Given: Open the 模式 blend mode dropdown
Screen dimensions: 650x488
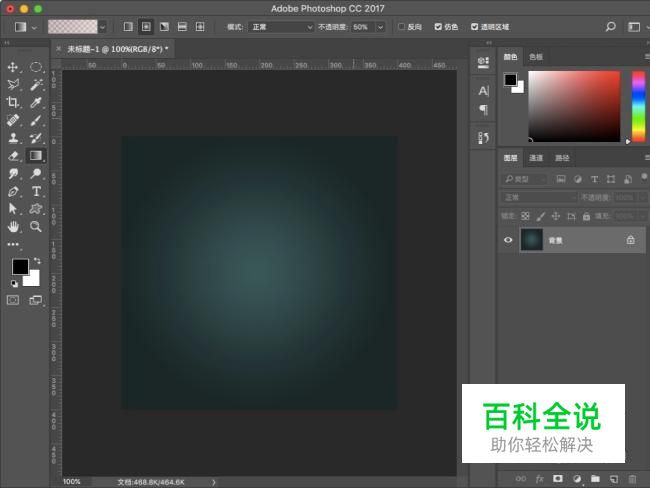Looking at the screenshot, I should coord(281,27).
